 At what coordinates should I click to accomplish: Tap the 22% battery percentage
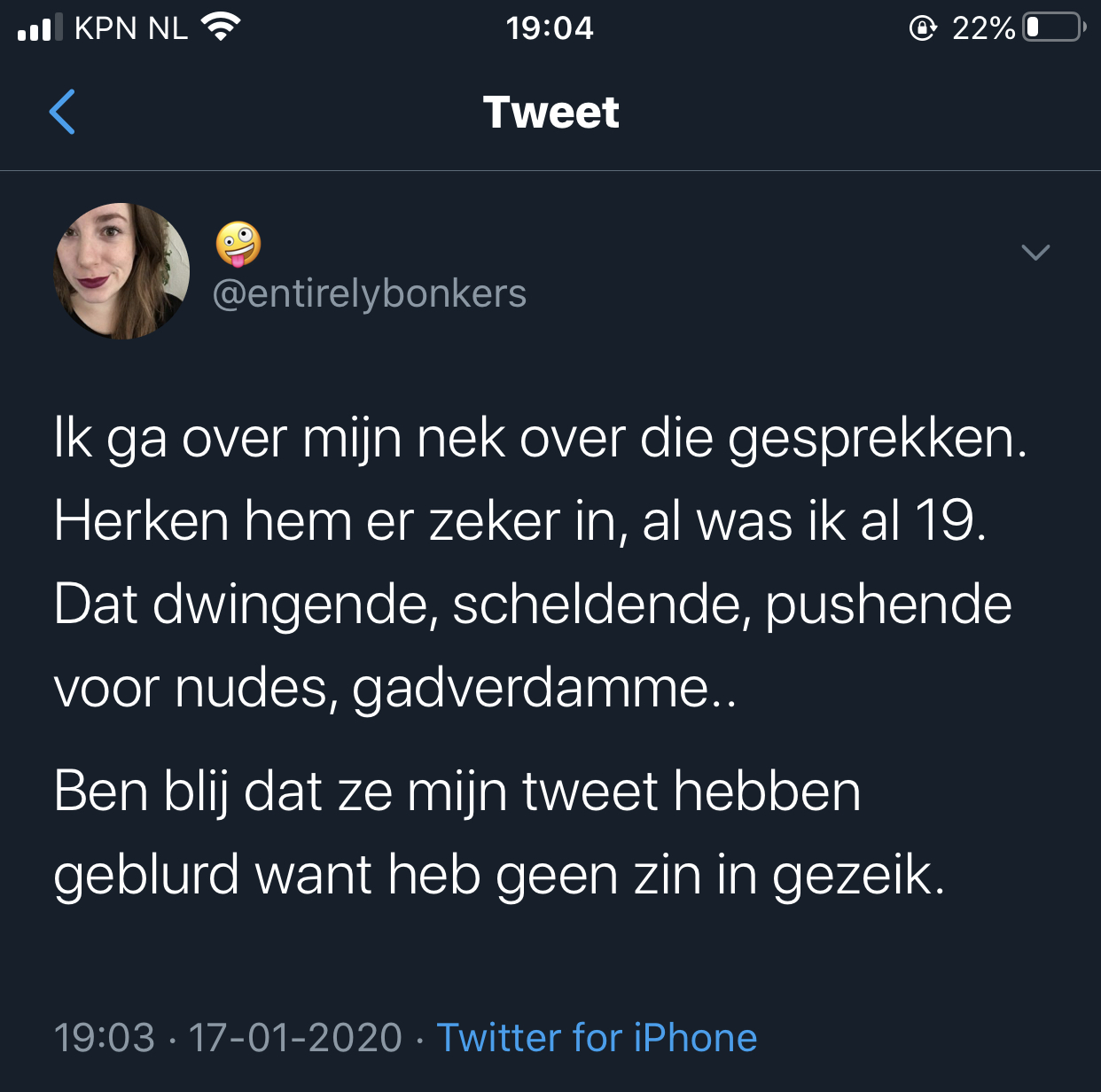click(983, 28)
